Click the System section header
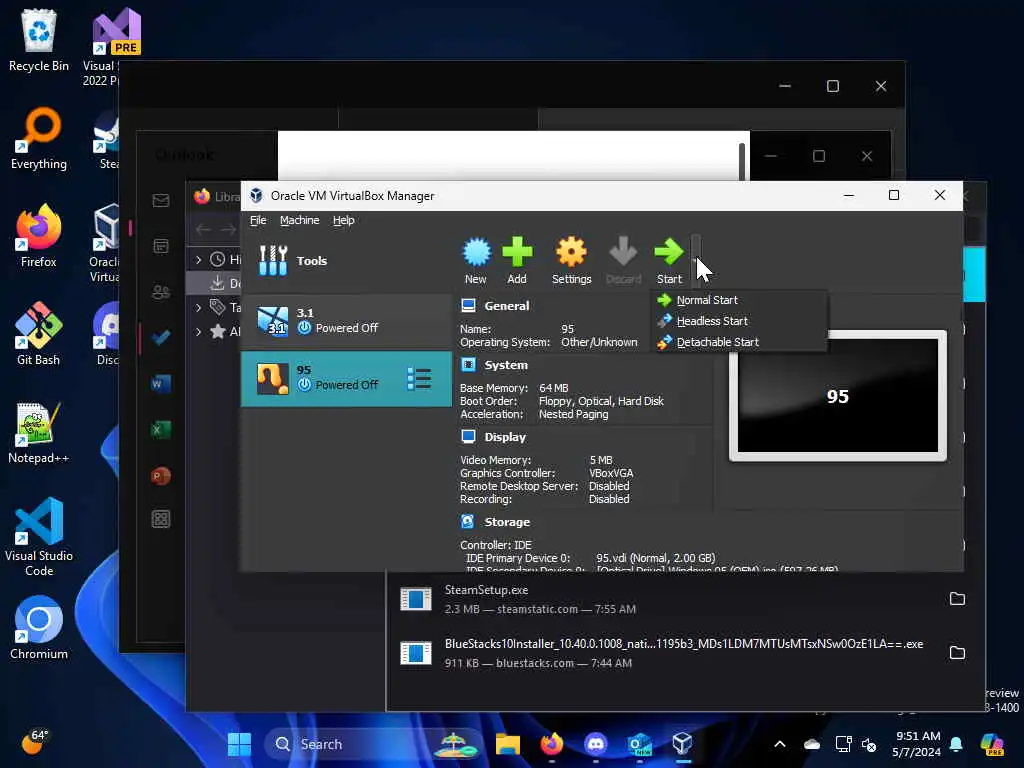 (506, 365)
